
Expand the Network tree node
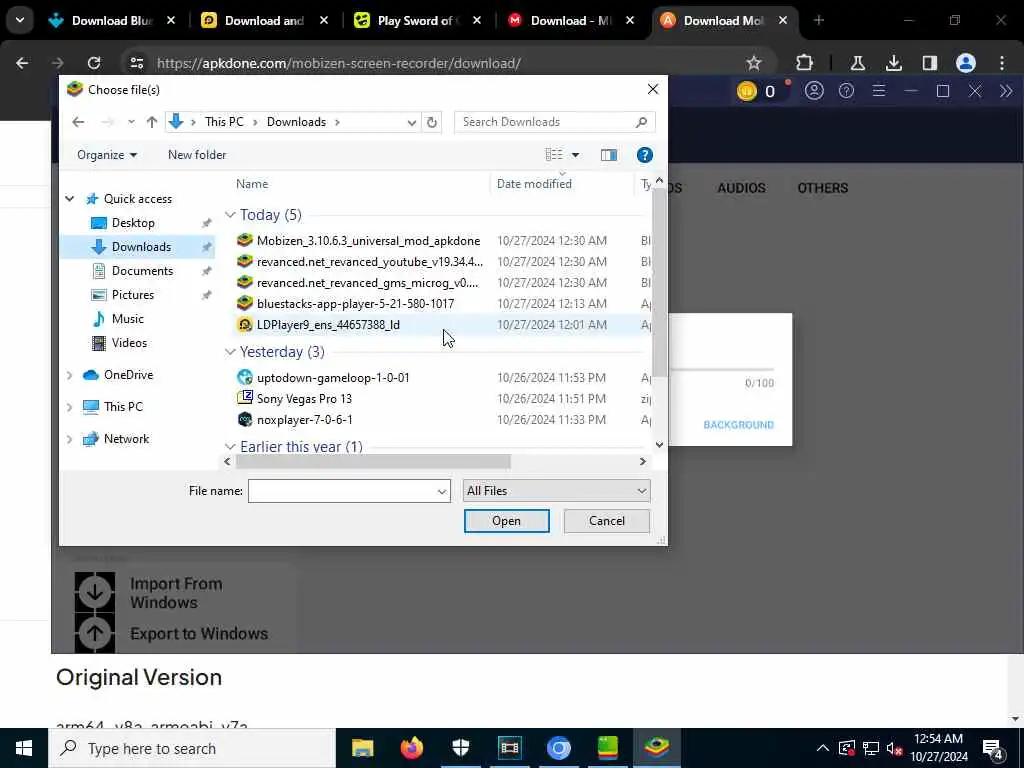70,439
